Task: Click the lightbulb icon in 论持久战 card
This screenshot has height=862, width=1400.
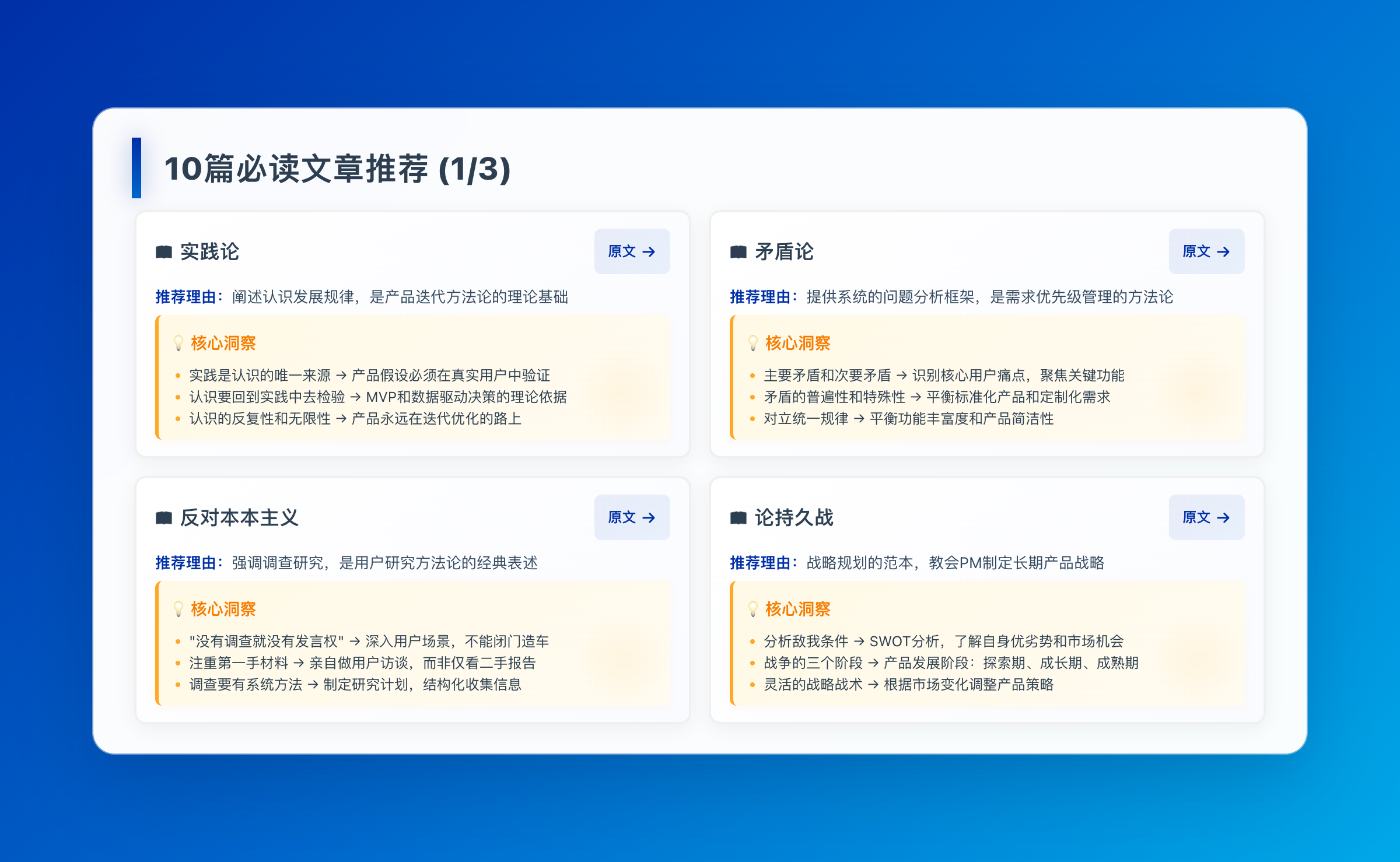Action: [753, 609]
